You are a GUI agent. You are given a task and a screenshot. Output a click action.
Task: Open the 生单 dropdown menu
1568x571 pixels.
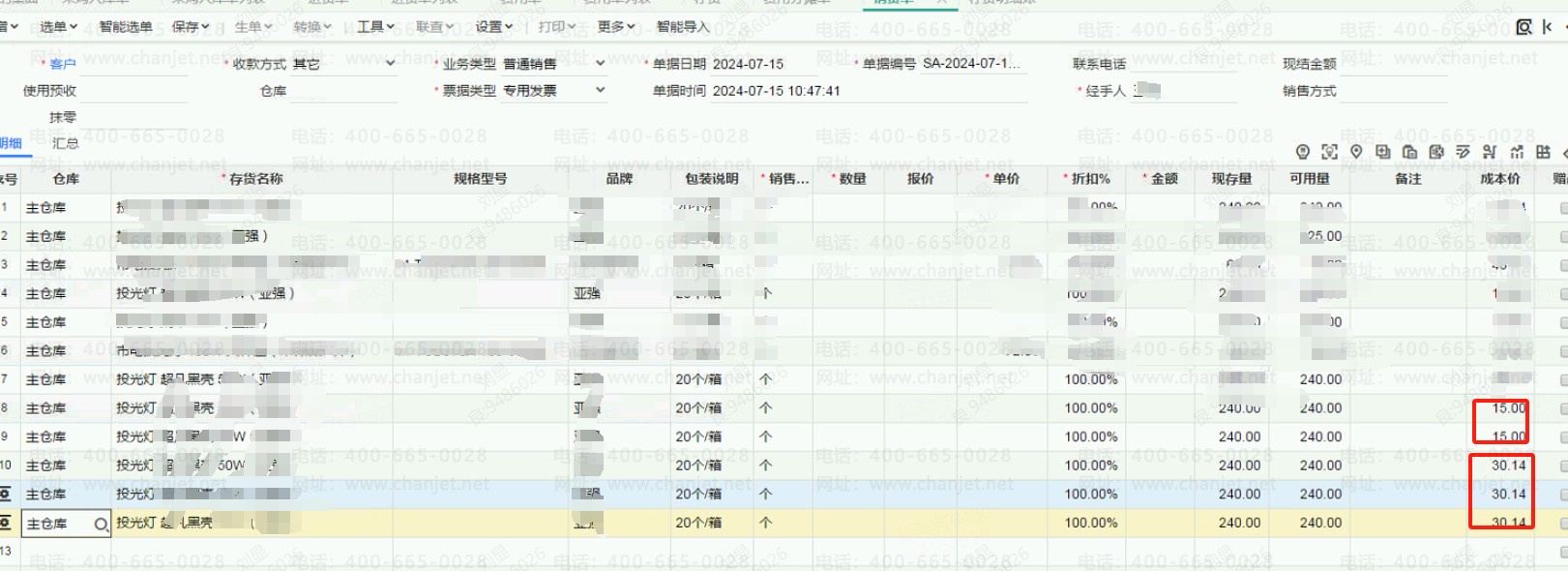coord(254,27)
